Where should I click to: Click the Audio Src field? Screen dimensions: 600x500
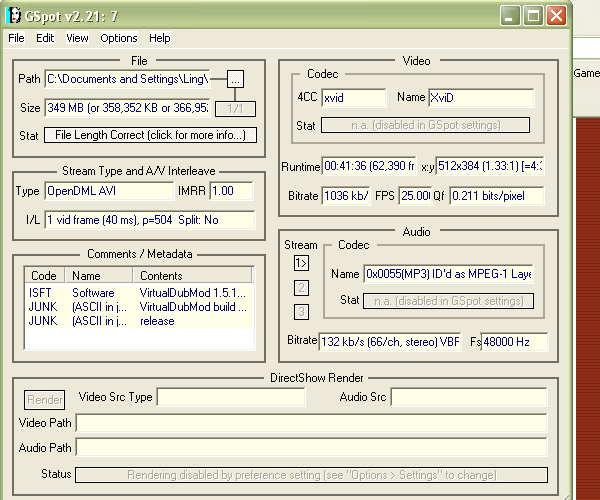coord(469,397)
